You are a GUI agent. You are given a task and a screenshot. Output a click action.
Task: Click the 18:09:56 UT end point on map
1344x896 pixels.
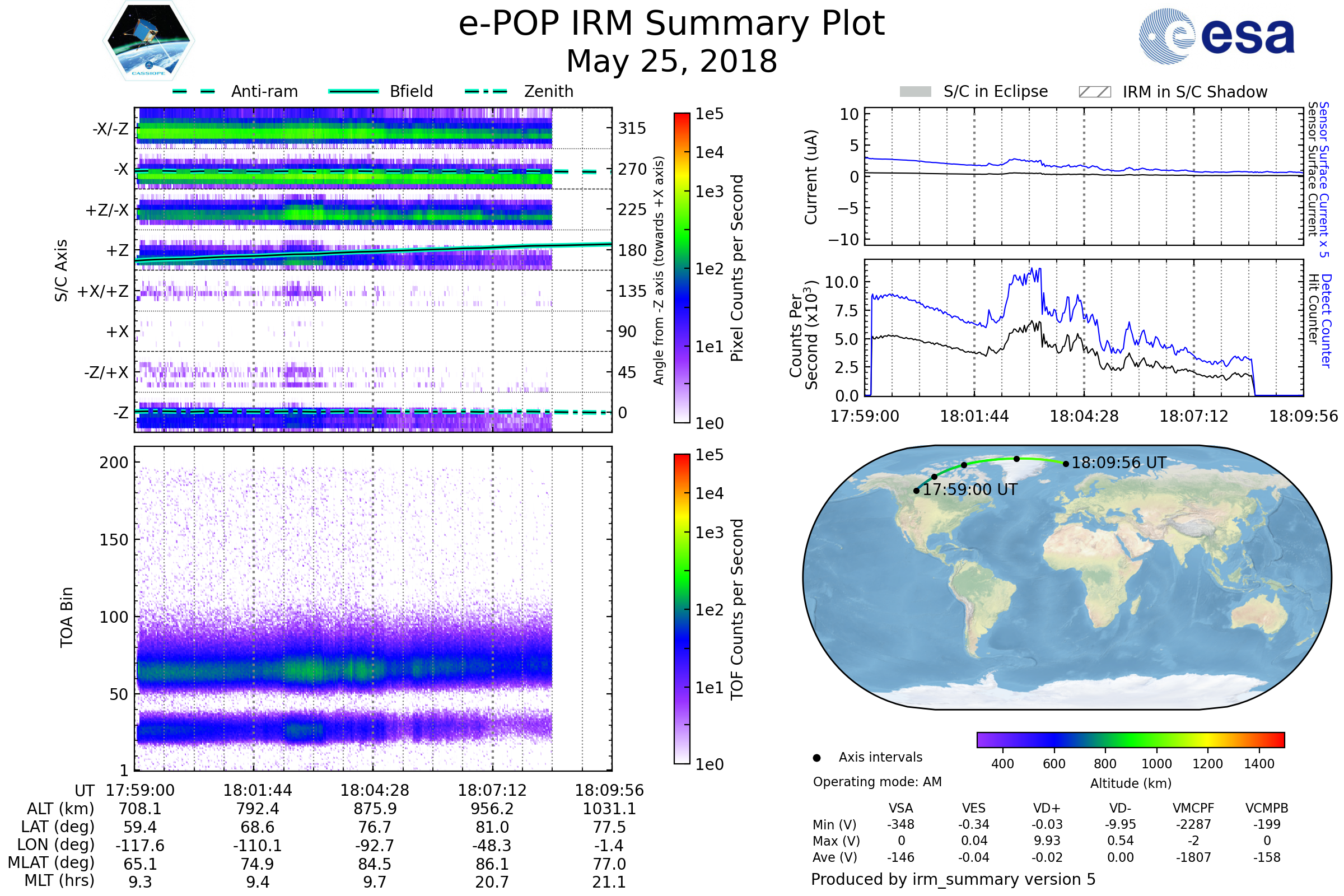pos(1066,464)
